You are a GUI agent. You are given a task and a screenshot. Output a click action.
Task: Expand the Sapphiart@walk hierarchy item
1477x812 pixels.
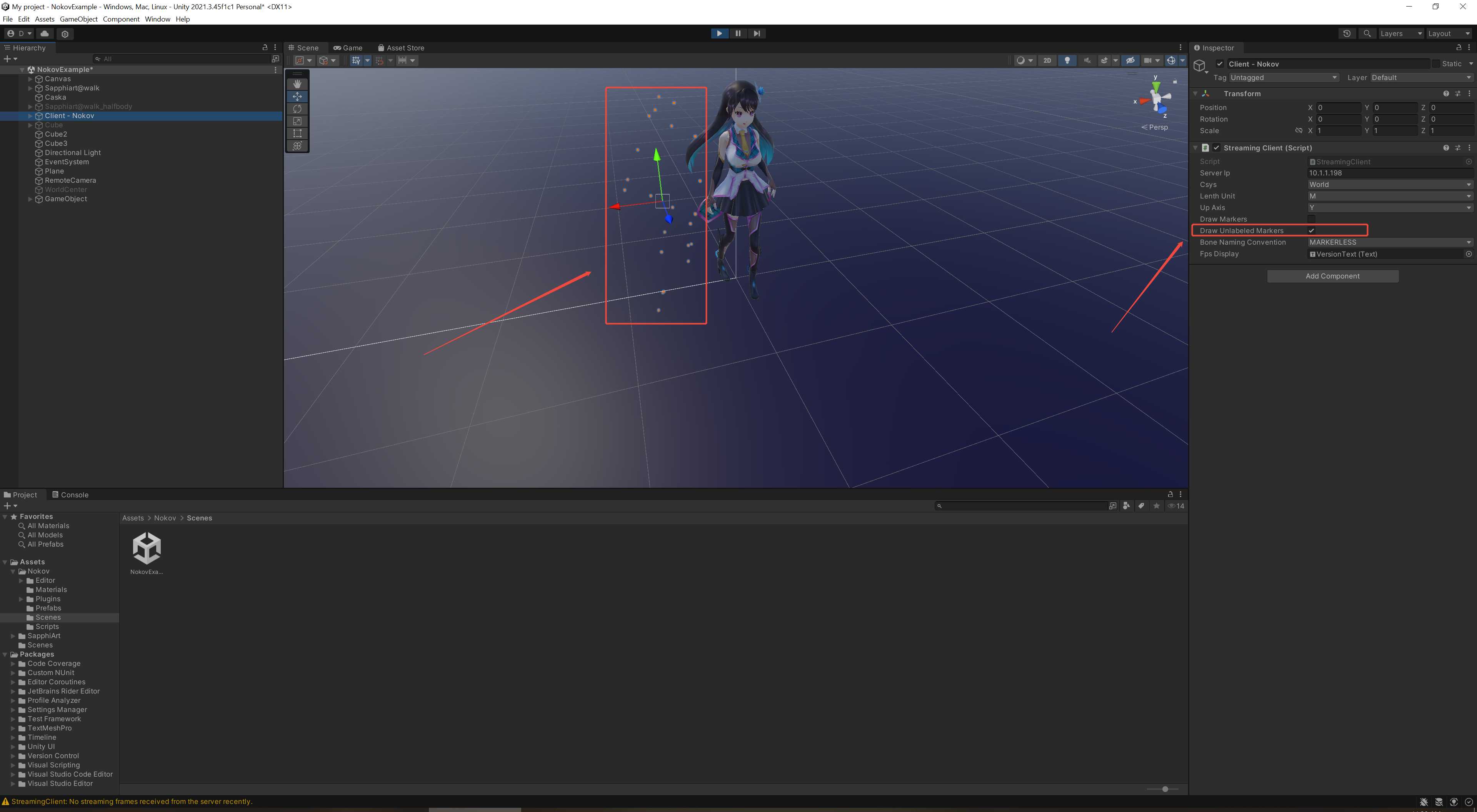(30, 88)
